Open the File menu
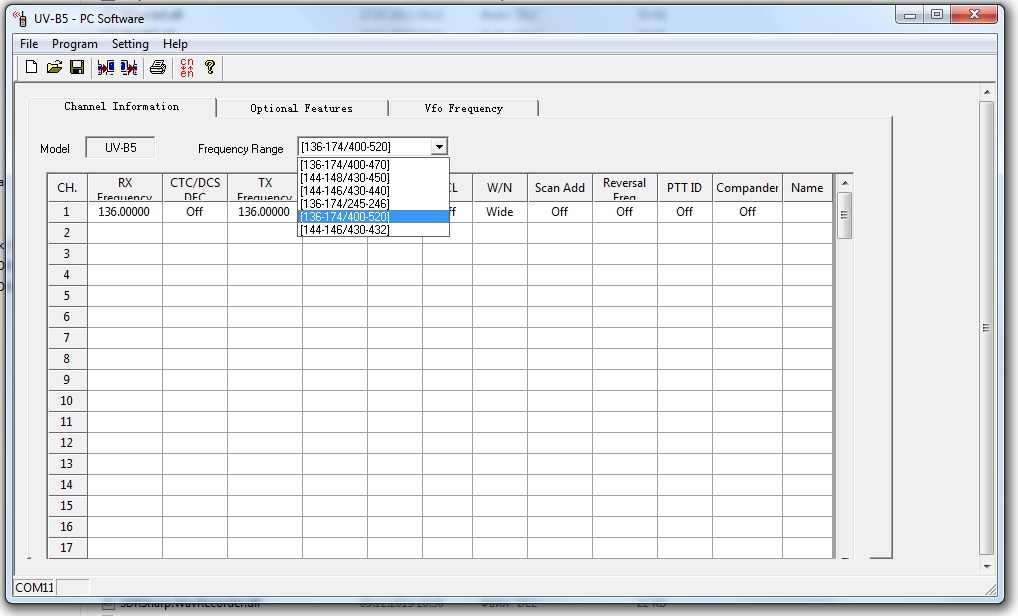 [x=29, y=43]
